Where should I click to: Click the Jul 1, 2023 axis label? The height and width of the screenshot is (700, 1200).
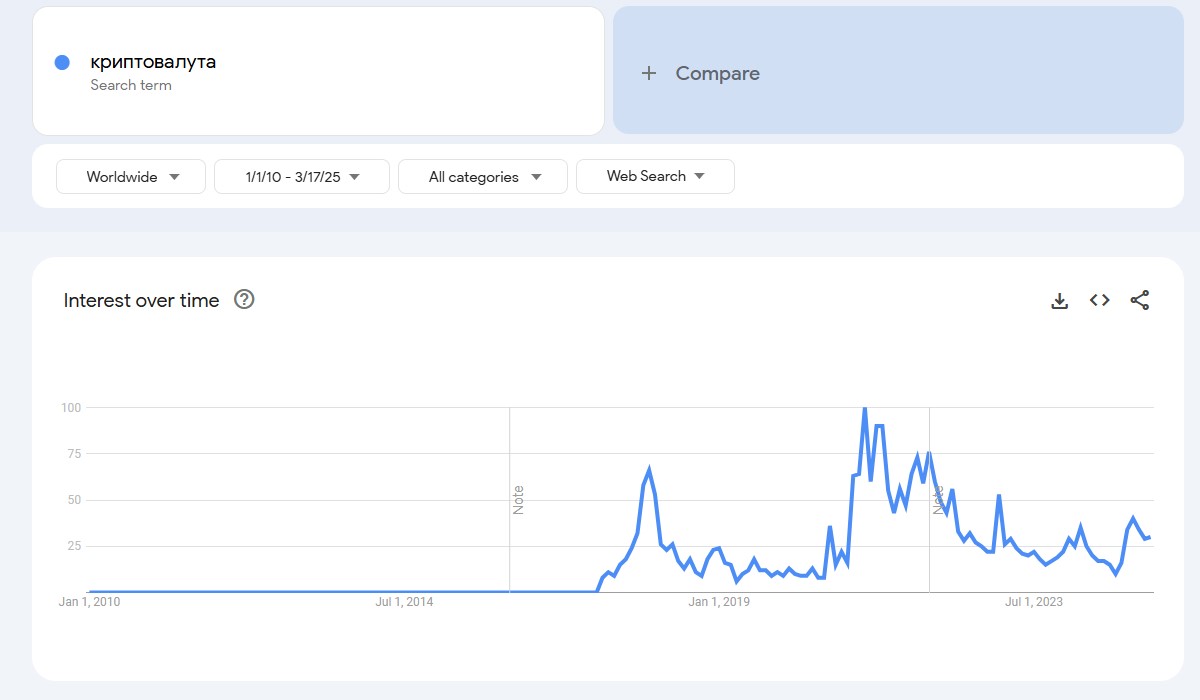coord(1034,602)
